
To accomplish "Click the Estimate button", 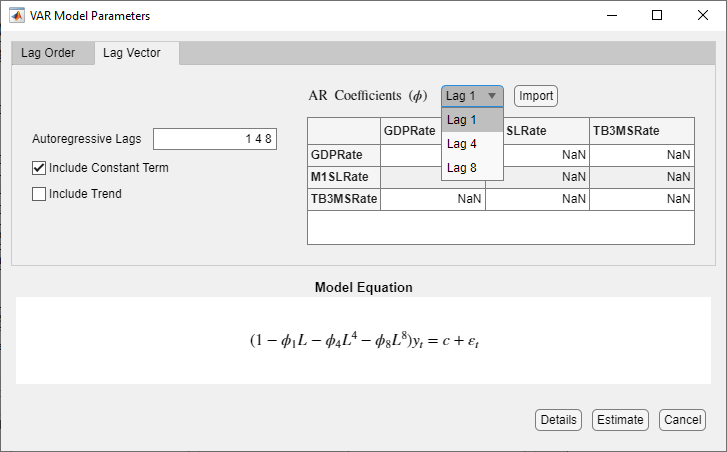I will 620,420.
